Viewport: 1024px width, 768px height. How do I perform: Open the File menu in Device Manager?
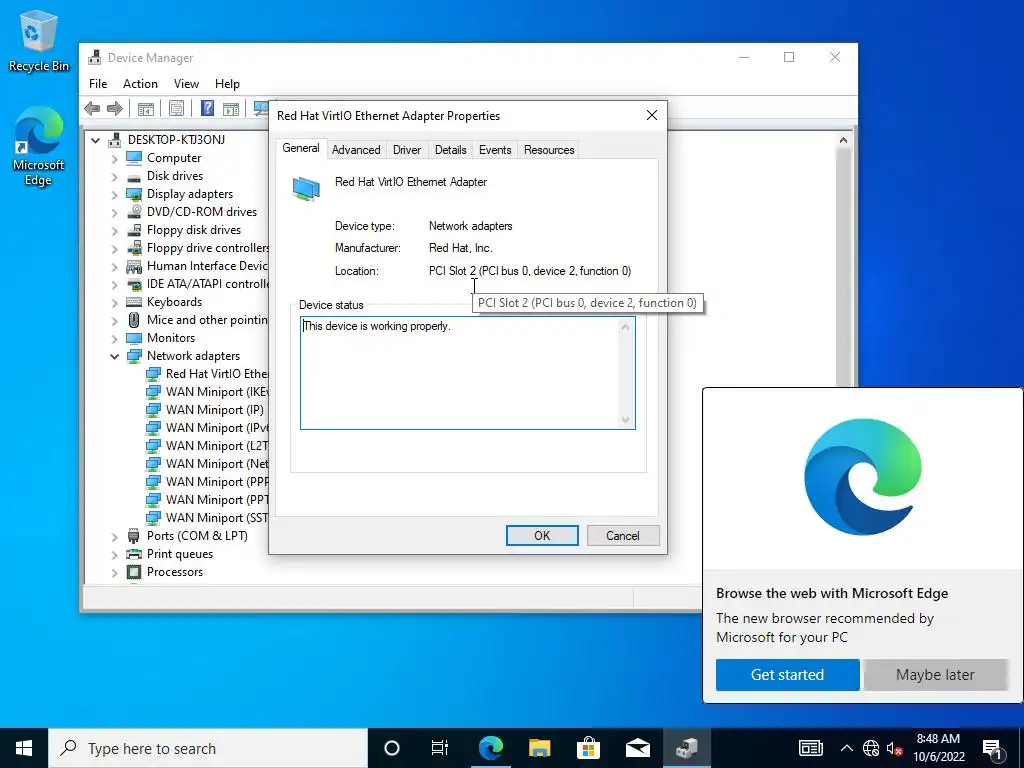pyautogui.click(x=98, y=84)
